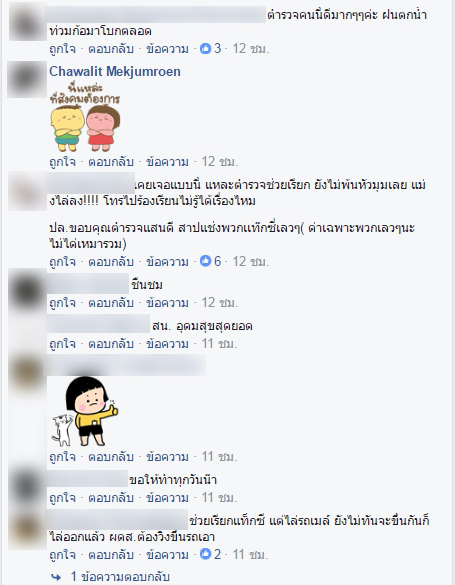
Task: Like the ขอให้ทำทุกวันน้า comment
Action: coord(62,498)
